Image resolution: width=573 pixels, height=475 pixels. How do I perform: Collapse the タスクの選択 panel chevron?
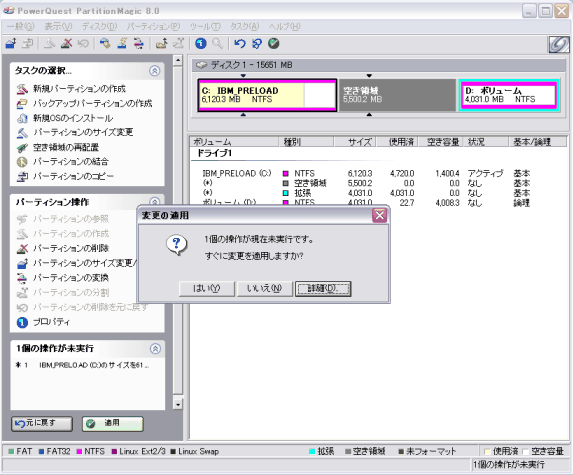(x=155, y=71)
